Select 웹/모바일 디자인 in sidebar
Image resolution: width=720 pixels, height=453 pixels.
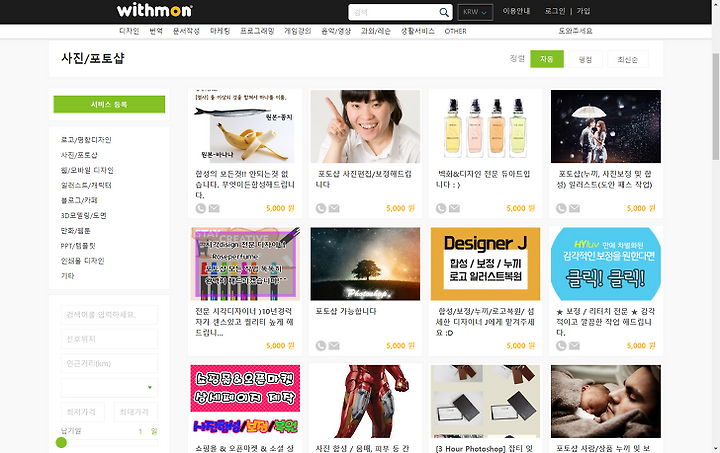pyautogui.click(x=87, y=170)
